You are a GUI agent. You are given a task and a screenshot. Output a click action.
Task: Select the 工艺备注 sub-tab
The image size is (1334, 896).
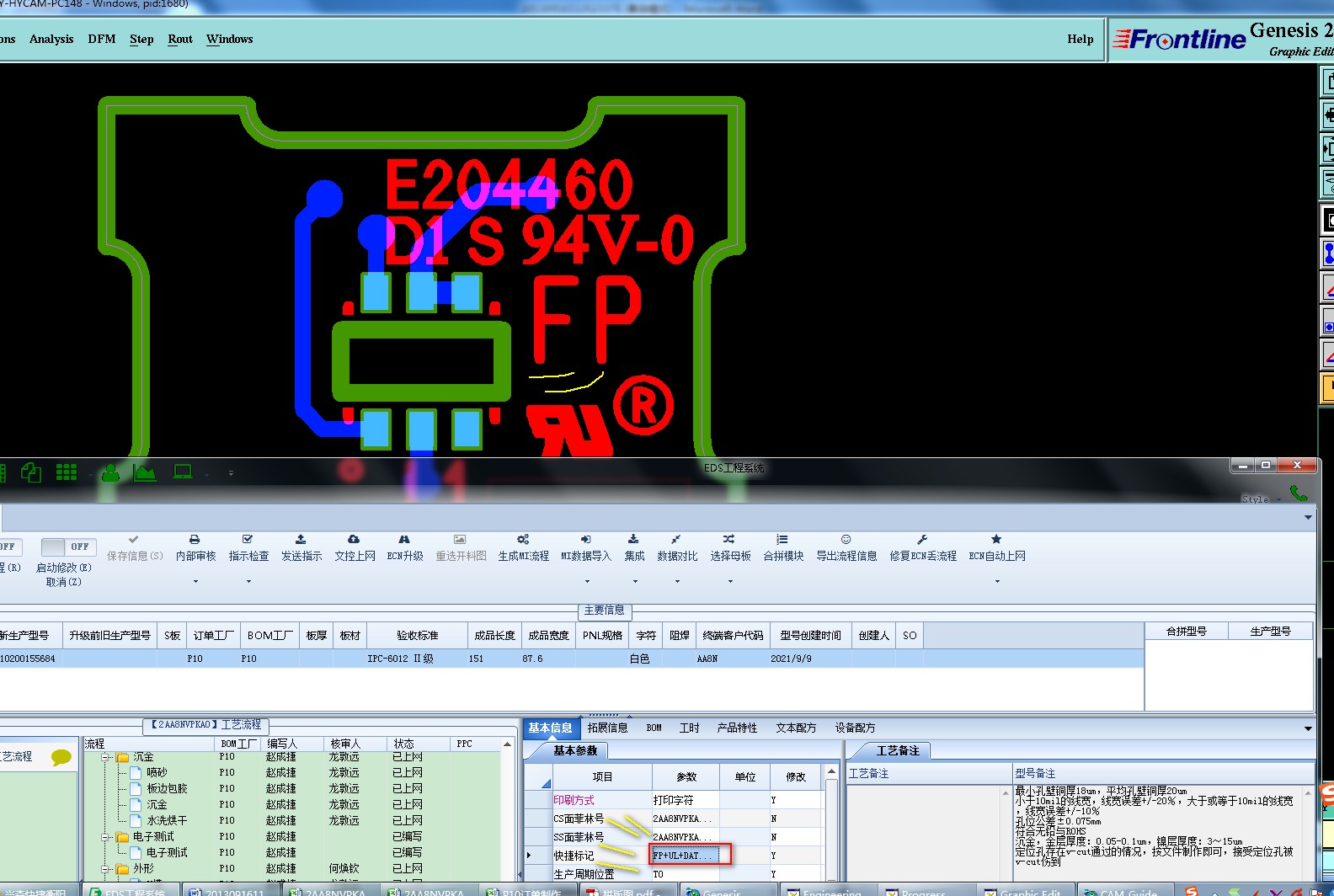point(898,750)
